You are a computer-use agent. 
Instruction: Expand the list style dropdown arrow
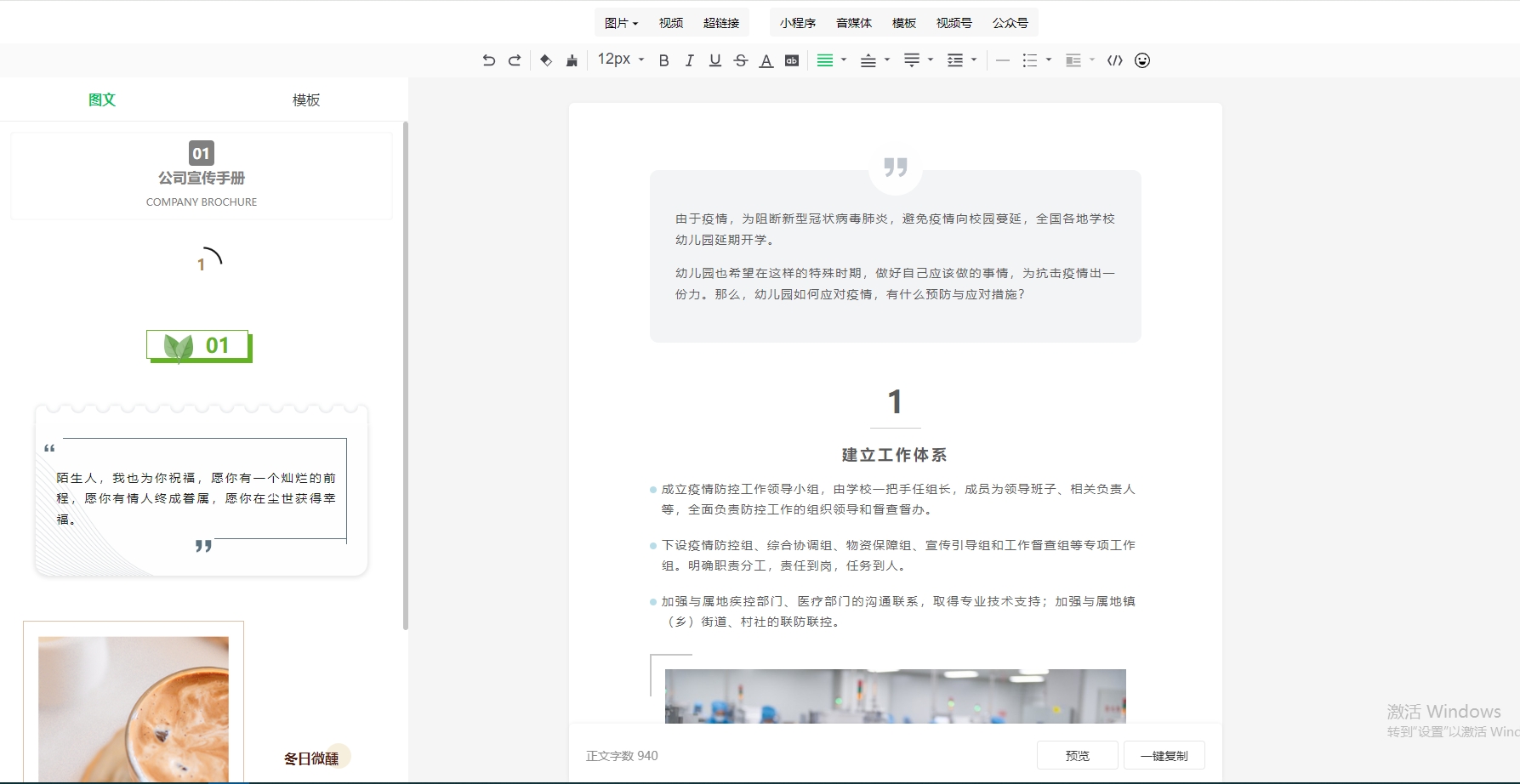point(1049,60)
